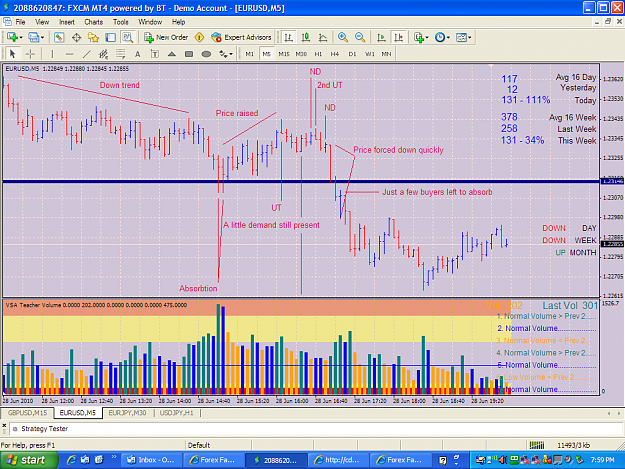
Task: Click the New Order button
Action: [x=166, y=37]
